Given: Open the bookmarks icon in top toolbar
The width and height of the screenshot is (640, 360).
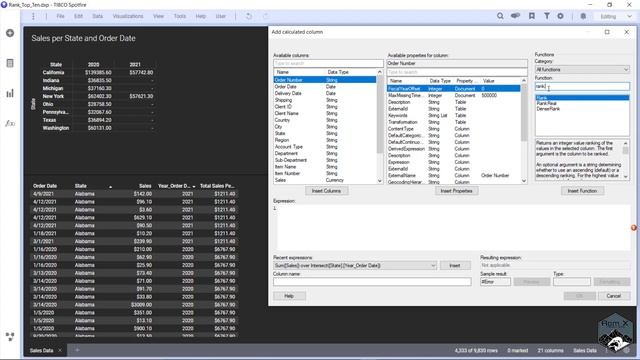Looking at the screenshot, I should (x=531, y=16).
